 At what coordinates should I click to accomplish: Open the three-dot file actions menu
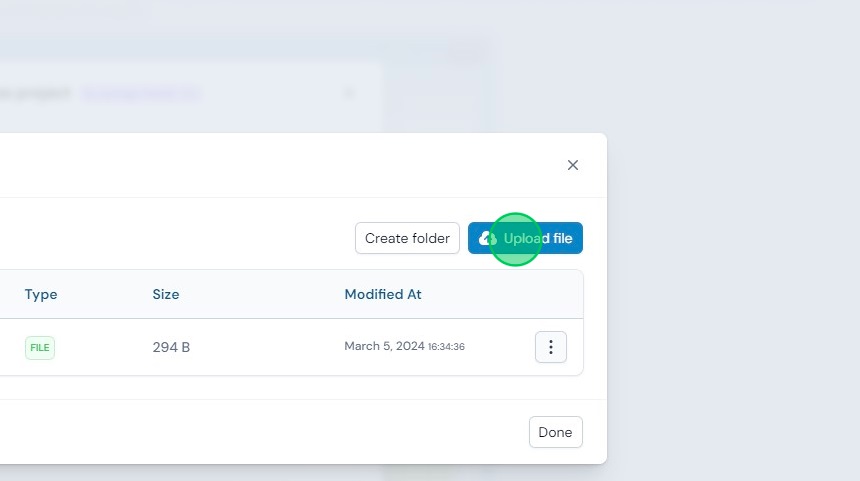coord(551,347)
